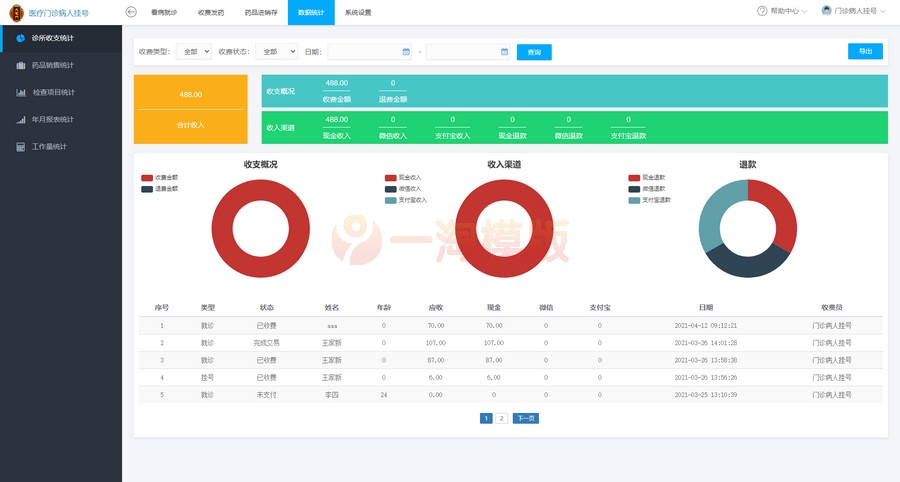Click 微信退款 value in green bar

click(569, 120)
